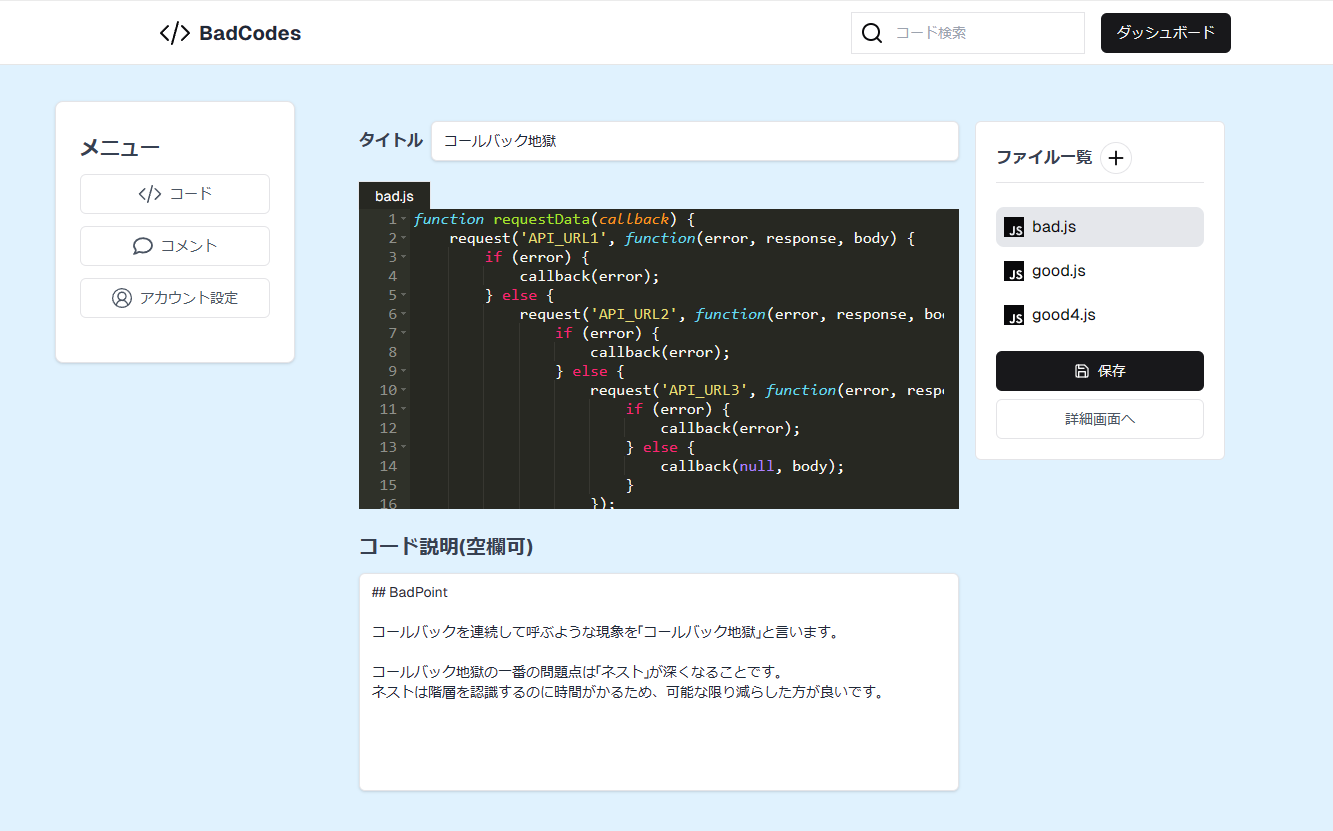This screenshot has width=1333, height=831.
Task: Go to 詳細画面へ button
Action: click(1100, 419)
